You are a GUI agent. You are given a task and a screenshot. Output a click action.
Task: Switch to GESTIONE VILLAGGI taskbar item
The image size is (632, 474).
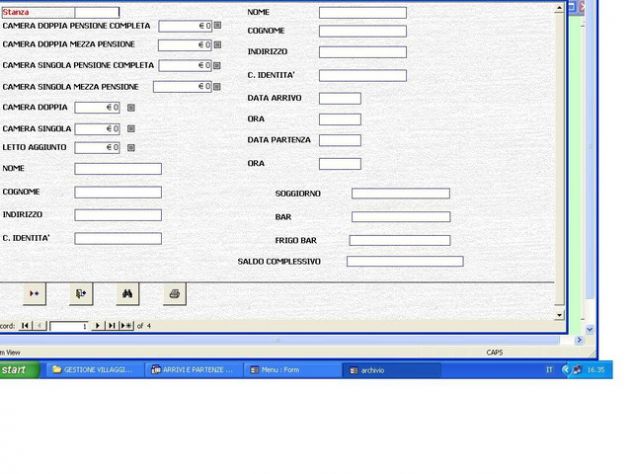coord(95,370)
